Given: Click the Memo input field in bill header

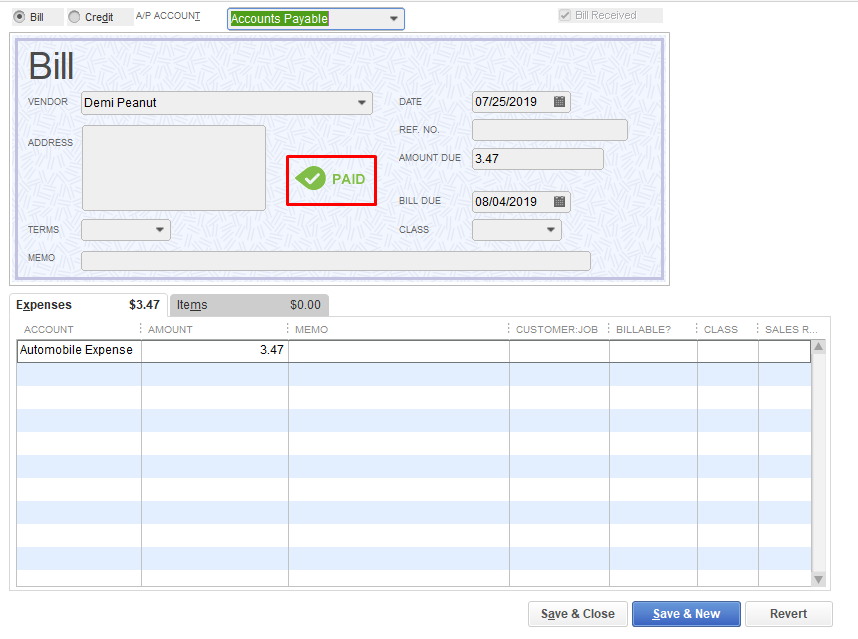Looking at the screenshot, I should [335, 261].
